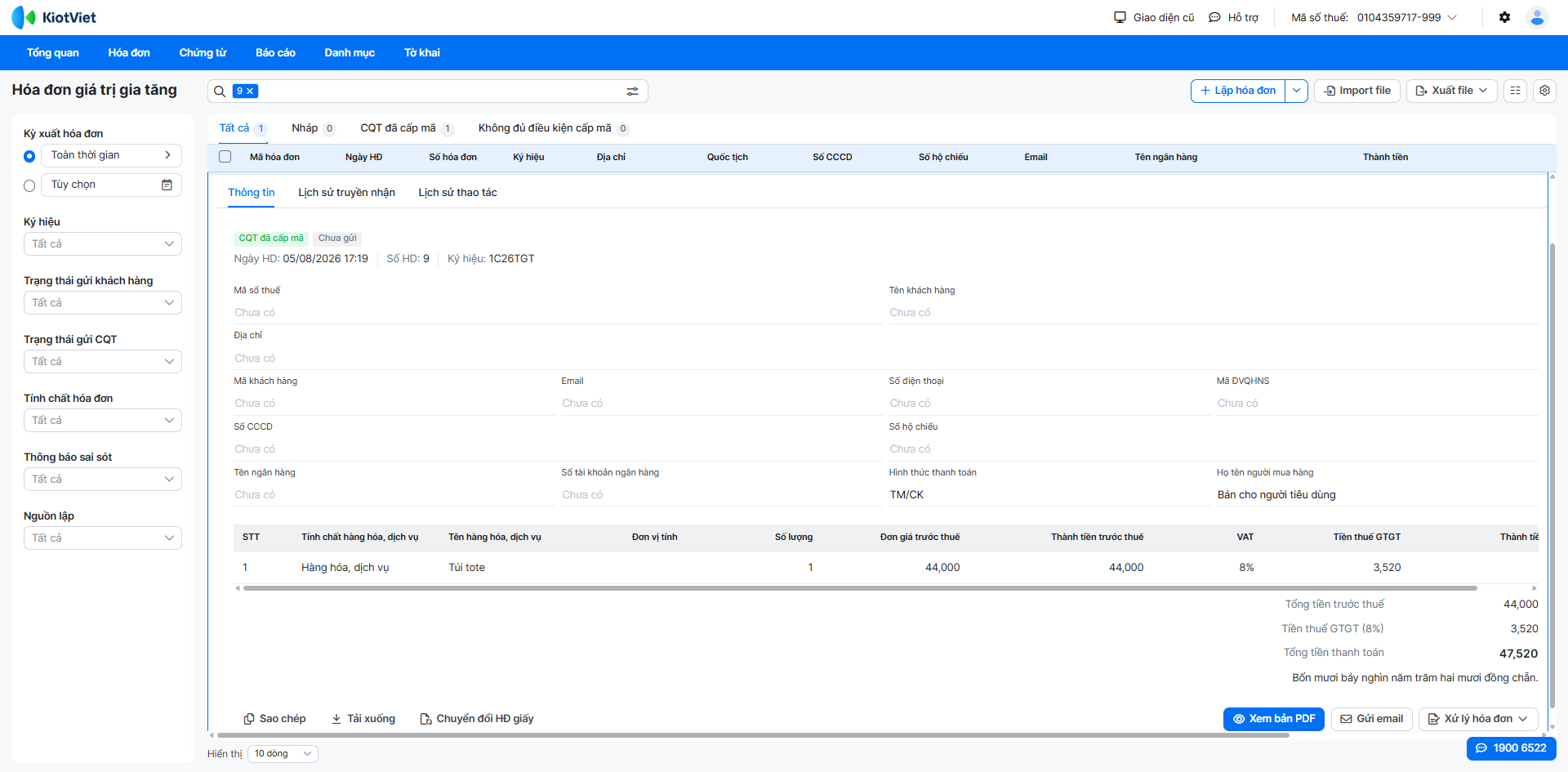Open the Báo cáo menu
Screen dimensions: 1568x772
point(275,53)
